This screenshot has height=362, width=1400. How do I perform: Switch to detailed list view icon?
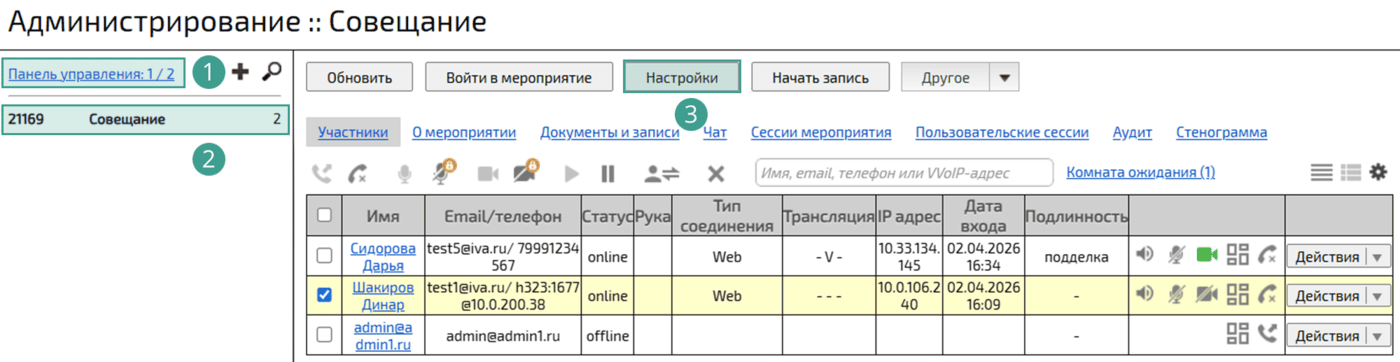click(1351, 173)
